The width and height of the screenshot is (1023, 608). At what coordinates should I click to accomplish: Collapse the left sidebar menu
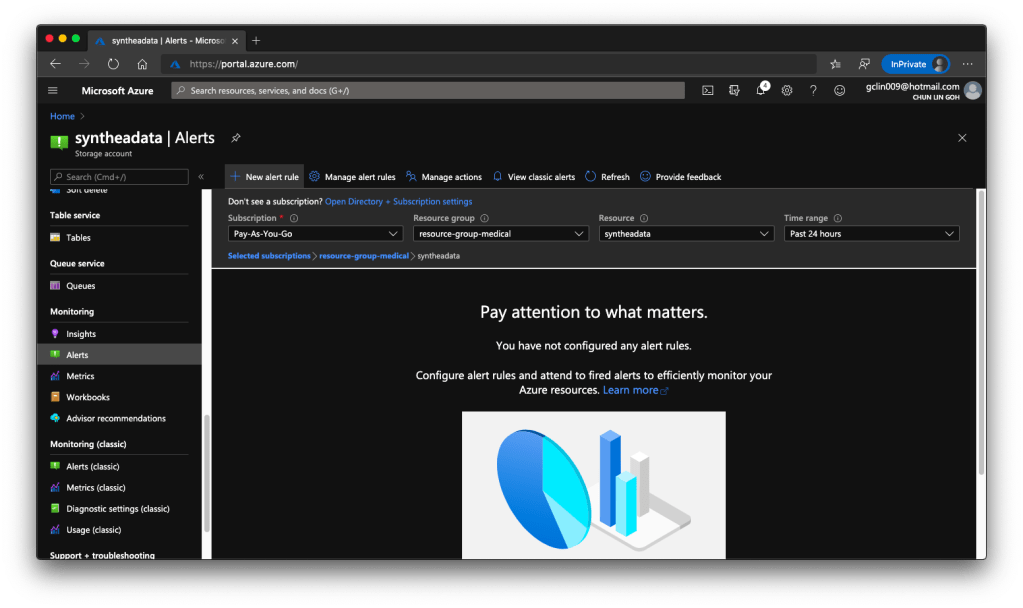click(201, 177)
